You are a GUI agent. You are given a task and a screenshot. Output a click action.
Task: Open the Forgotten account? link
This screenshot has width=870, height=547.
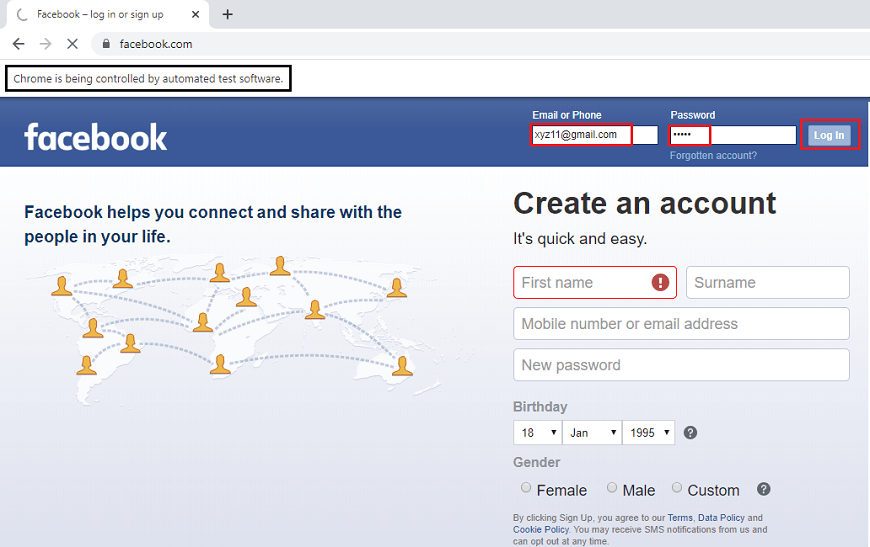(713, 156)
